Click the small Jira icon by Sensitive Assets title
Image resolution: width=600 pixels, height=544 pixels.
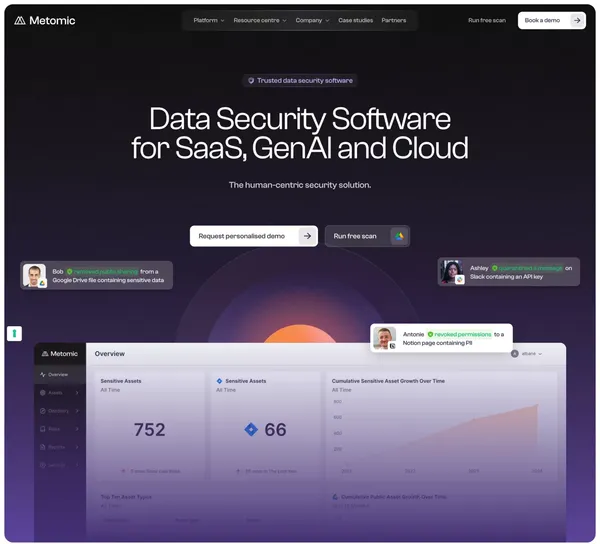219,381
